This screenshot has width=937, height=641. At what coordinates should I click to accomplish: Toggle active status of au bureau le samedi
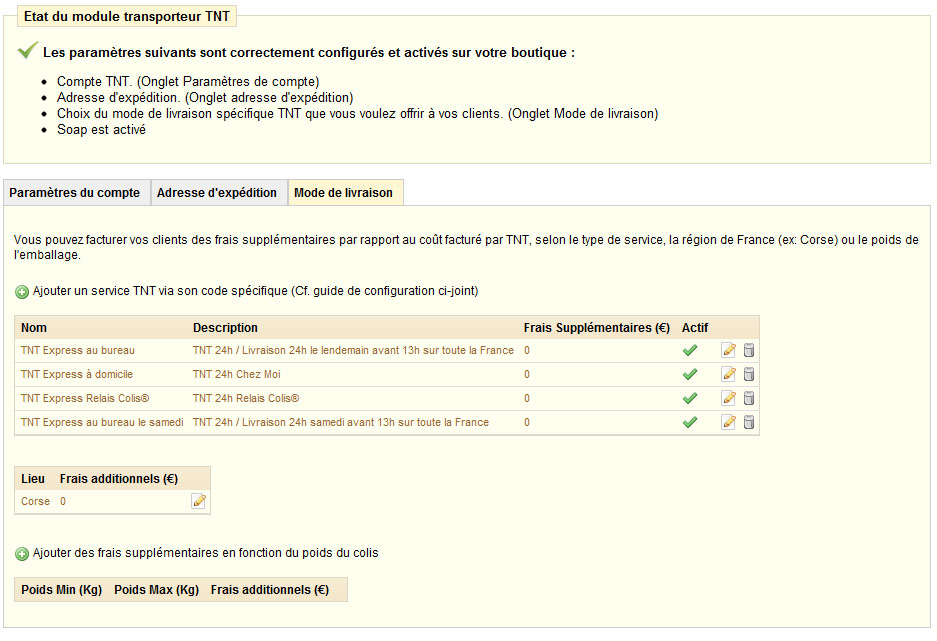(690, 422)
